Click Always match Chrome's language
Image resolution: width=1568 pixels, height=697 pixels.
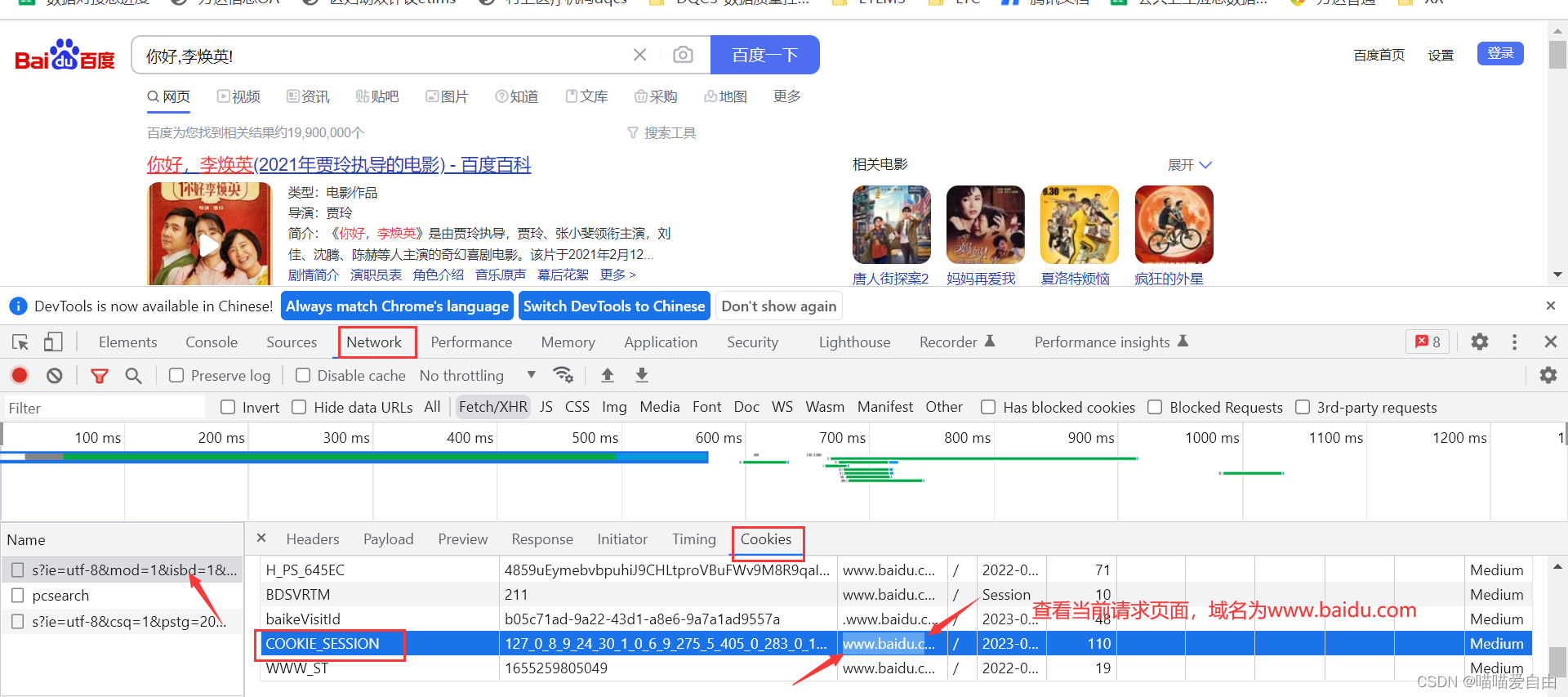[397, 306]
